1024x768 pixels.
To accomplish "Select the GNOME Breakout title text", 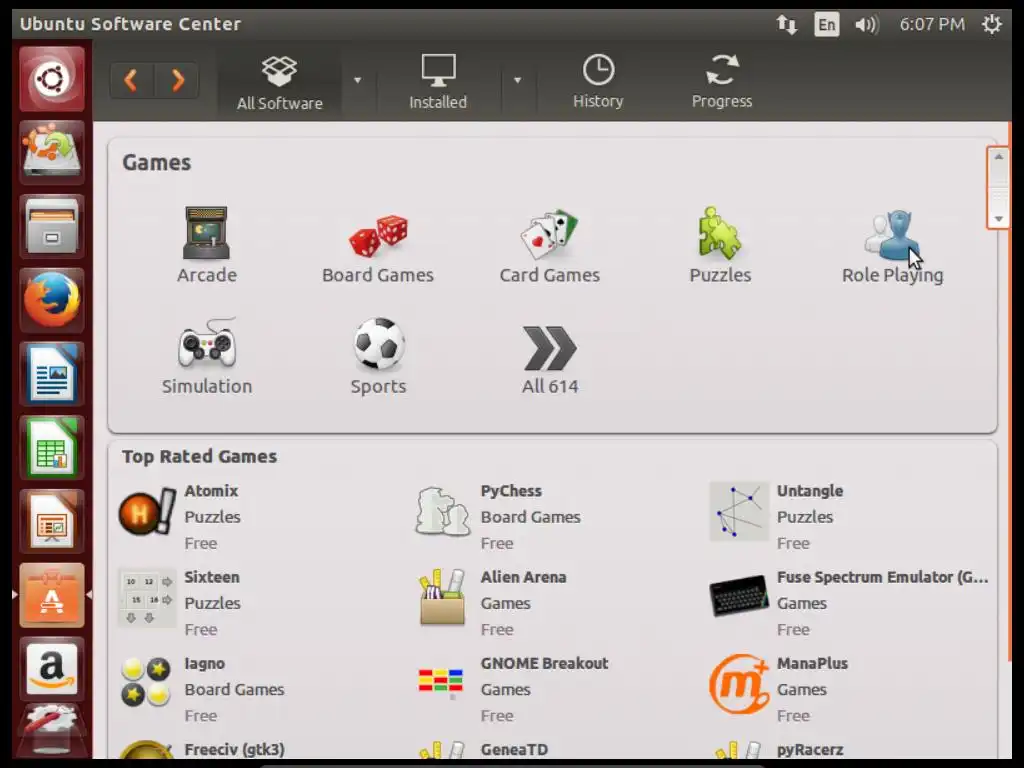I will pos(545,664).
